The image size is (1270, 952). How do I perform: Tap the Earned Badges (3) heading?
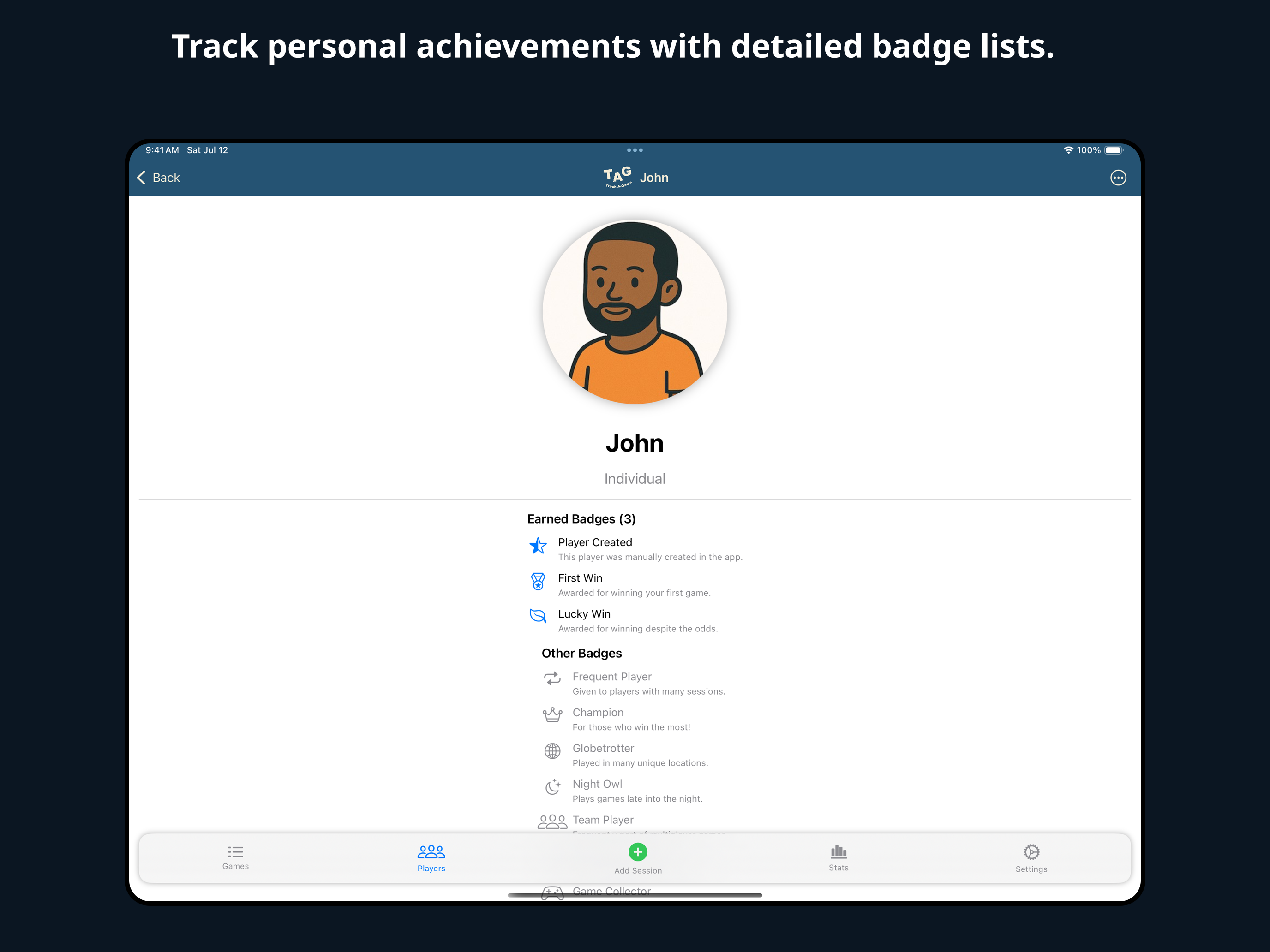point(581,519)
